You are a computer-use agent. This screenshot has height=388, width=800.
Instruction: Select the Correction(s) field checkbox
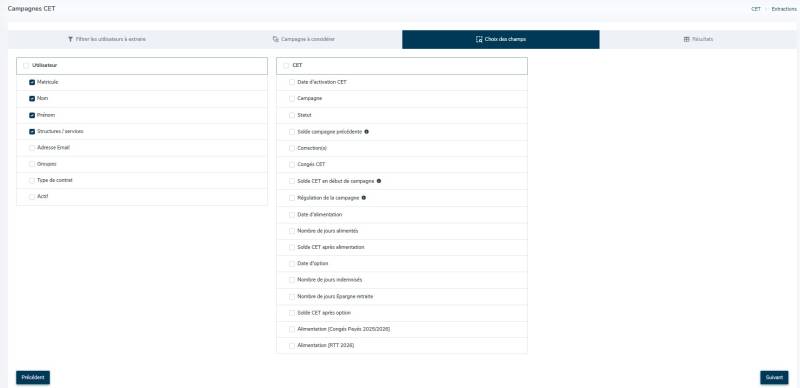click(292, 148)
